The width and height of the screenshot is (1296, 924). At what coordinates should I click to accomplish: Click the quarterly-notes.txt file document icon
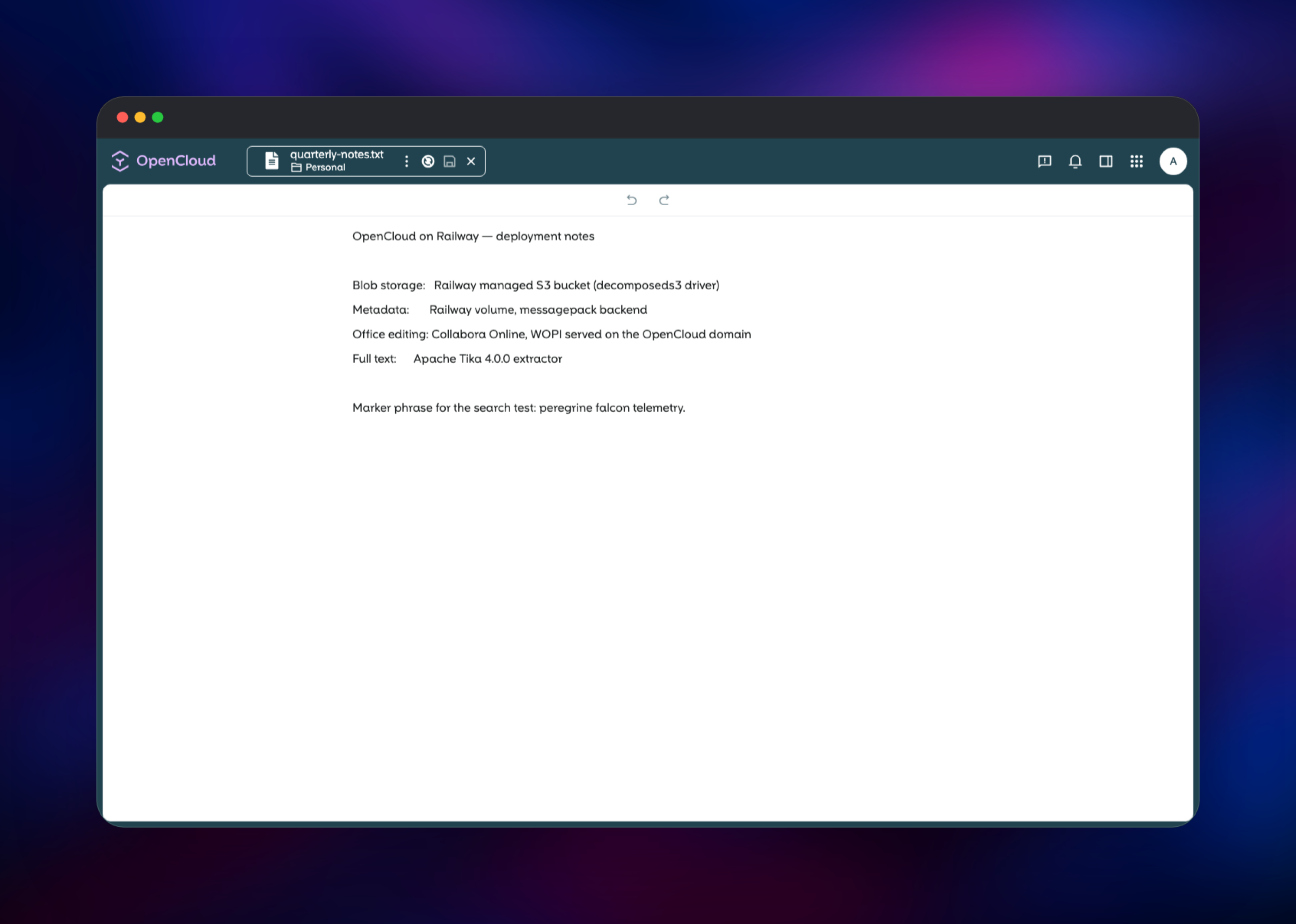point(272,161)
